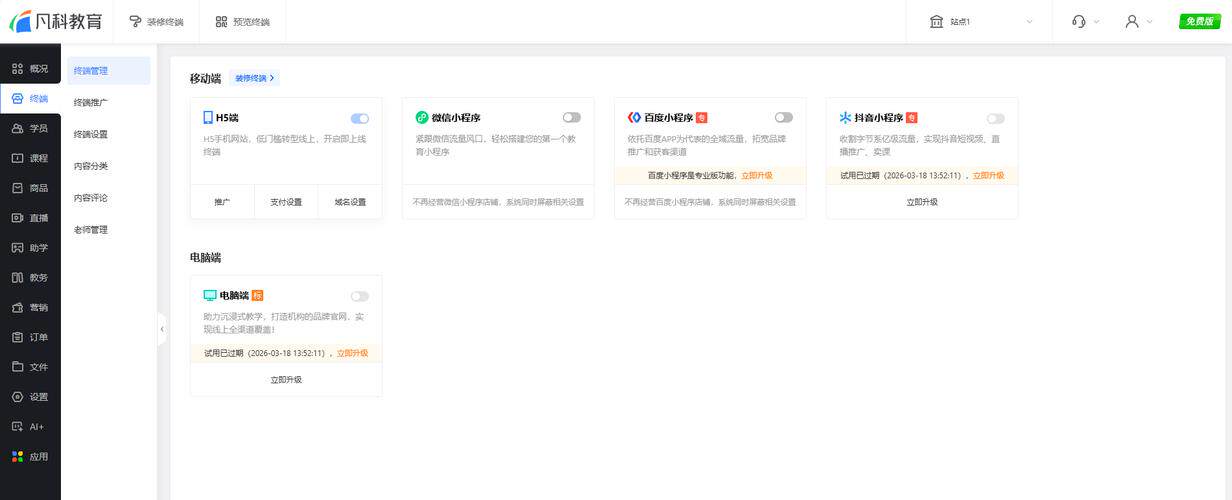The height and width of the screenshot is (500, 1232).
Task: Click 支付设置 in H5端 card
Action: 286,202
